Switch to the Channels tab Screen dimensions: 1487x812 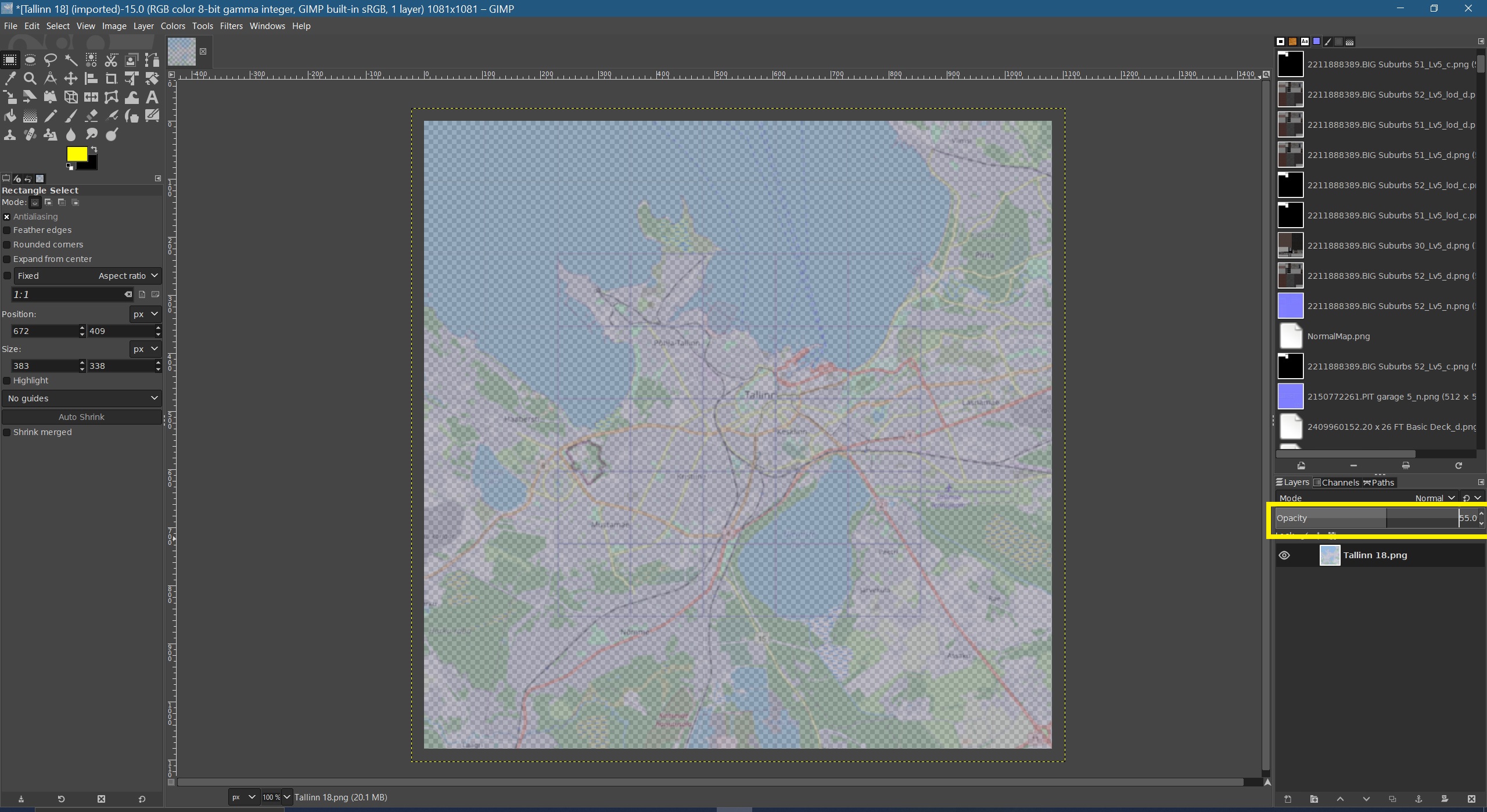1335,482
